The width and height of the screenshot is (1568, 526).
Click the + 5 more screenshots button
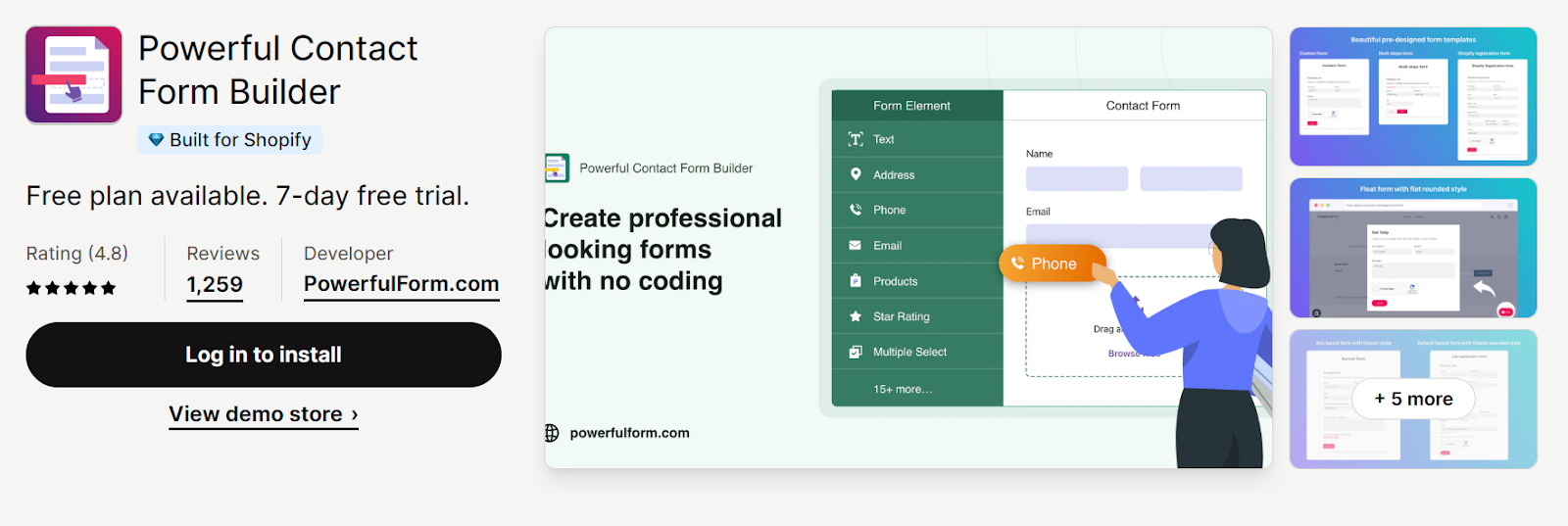(1413, 399)
